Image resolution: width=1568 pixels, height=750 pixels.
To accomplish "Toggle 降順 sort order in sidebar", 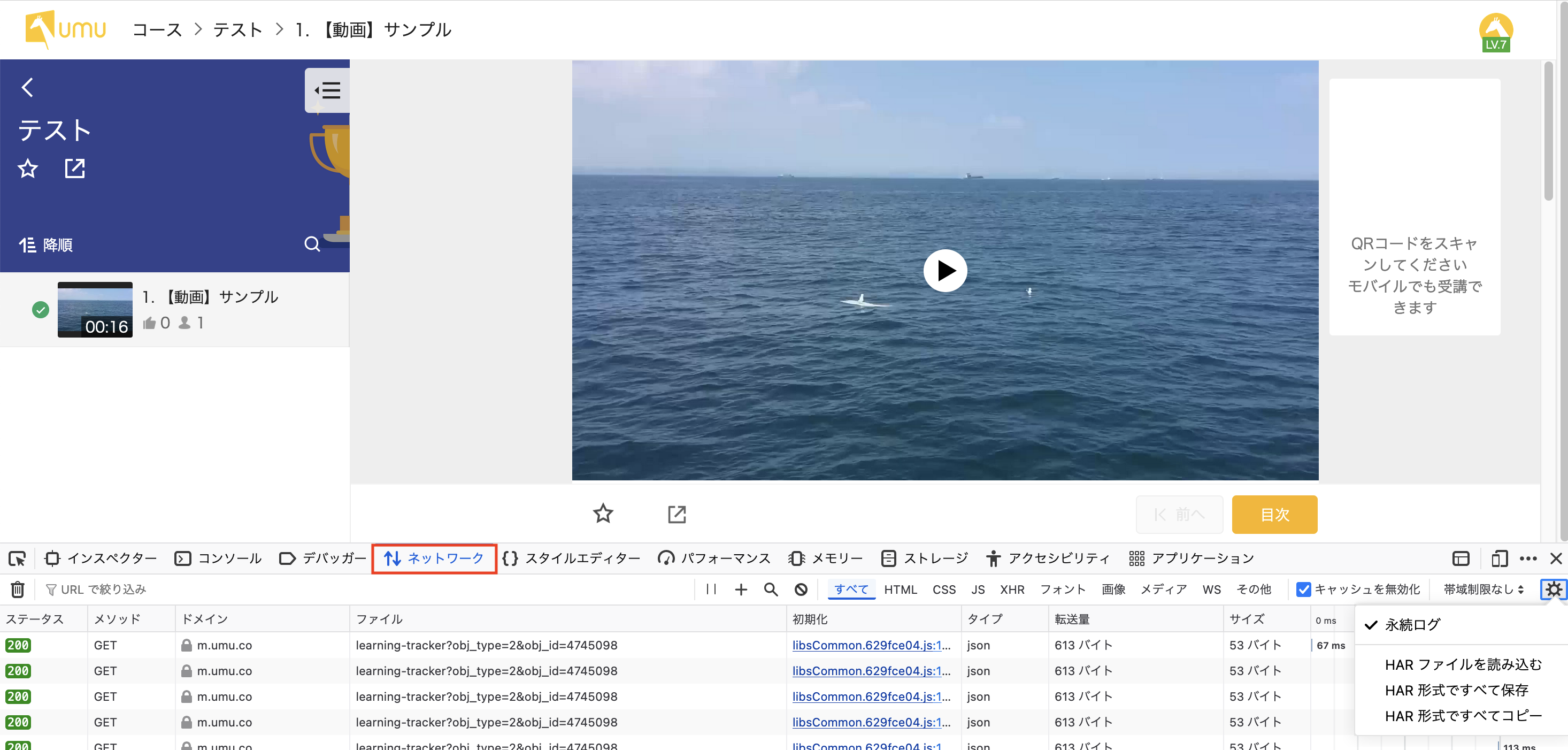I will pos(45,244).
